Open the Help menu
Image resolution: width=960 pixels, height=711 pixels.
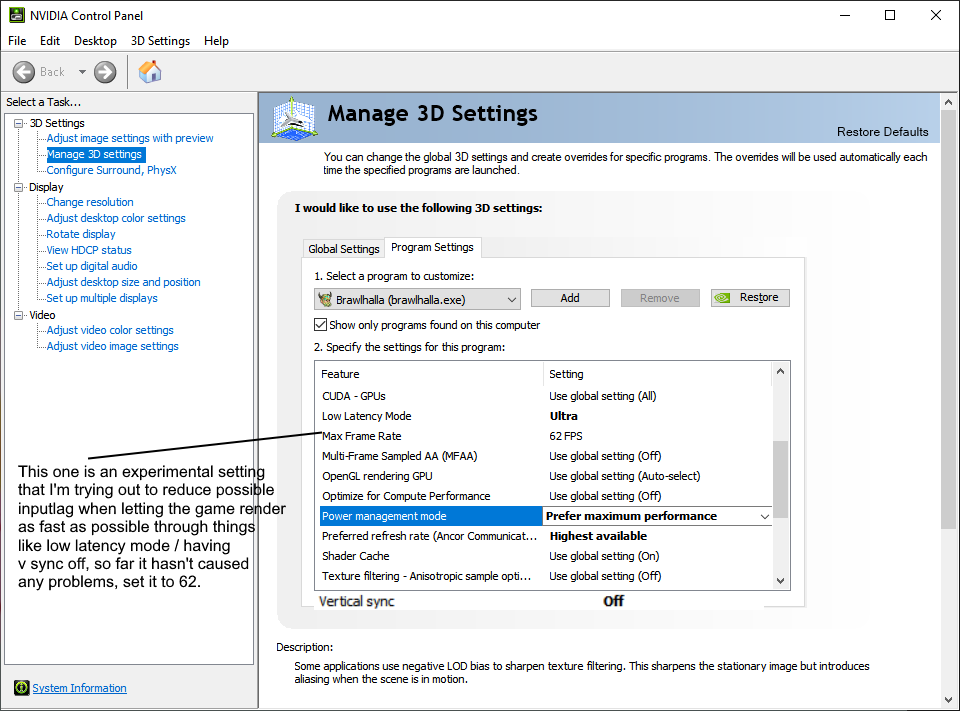(216, 41)
